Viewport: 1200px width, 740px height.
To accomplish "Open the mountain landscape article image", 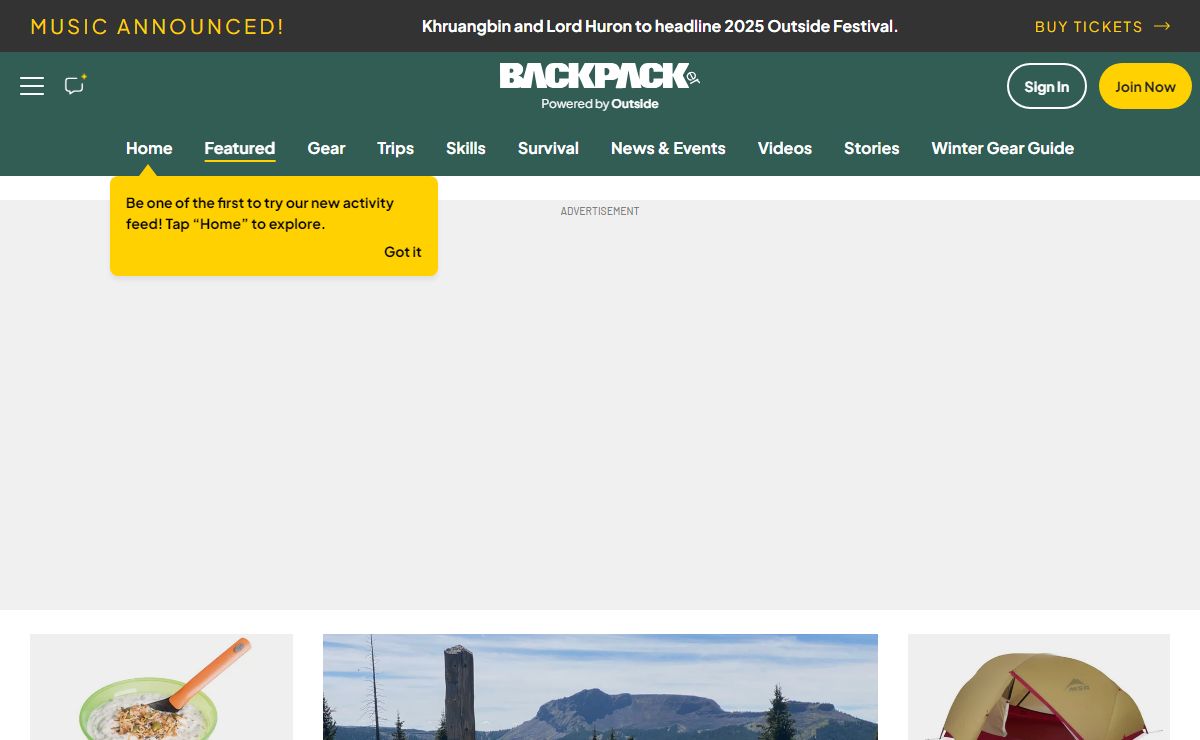I will (600, 688).
